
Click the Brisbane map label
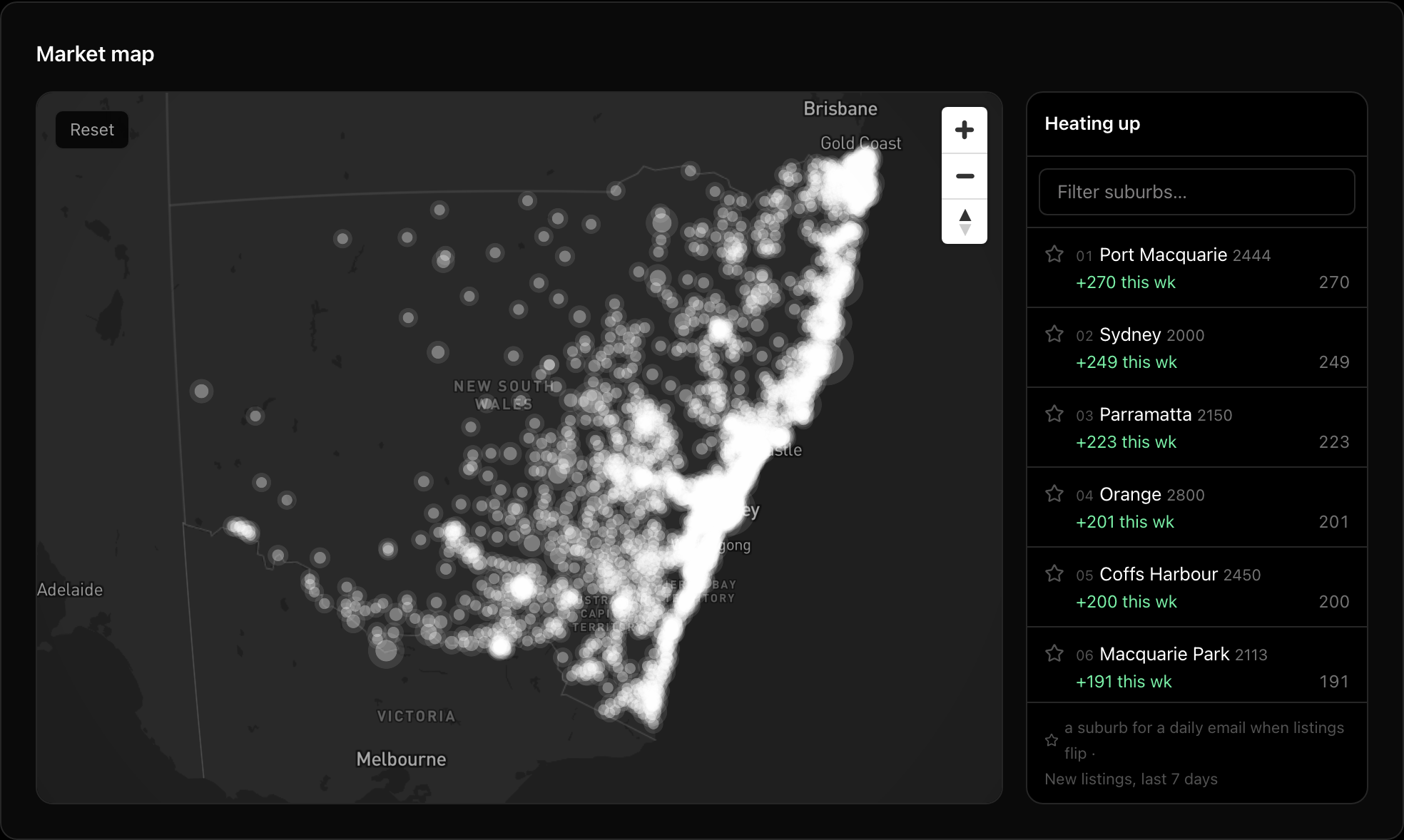click(x=840, y=108)
